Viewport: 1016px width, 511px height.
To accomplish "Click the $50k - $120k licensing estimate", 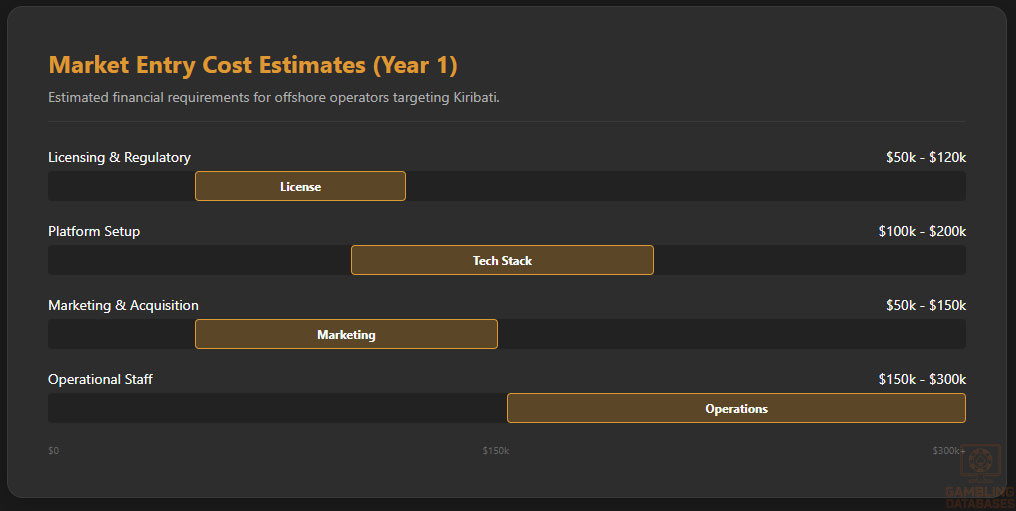I will click(925, 157).
